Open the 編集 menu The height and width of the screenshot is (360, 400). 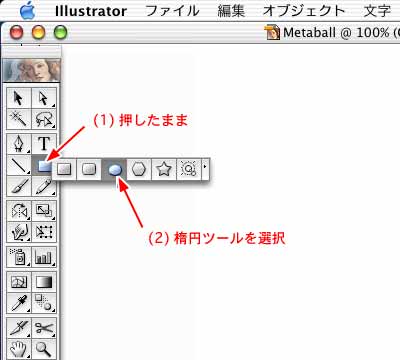(231, 11)
